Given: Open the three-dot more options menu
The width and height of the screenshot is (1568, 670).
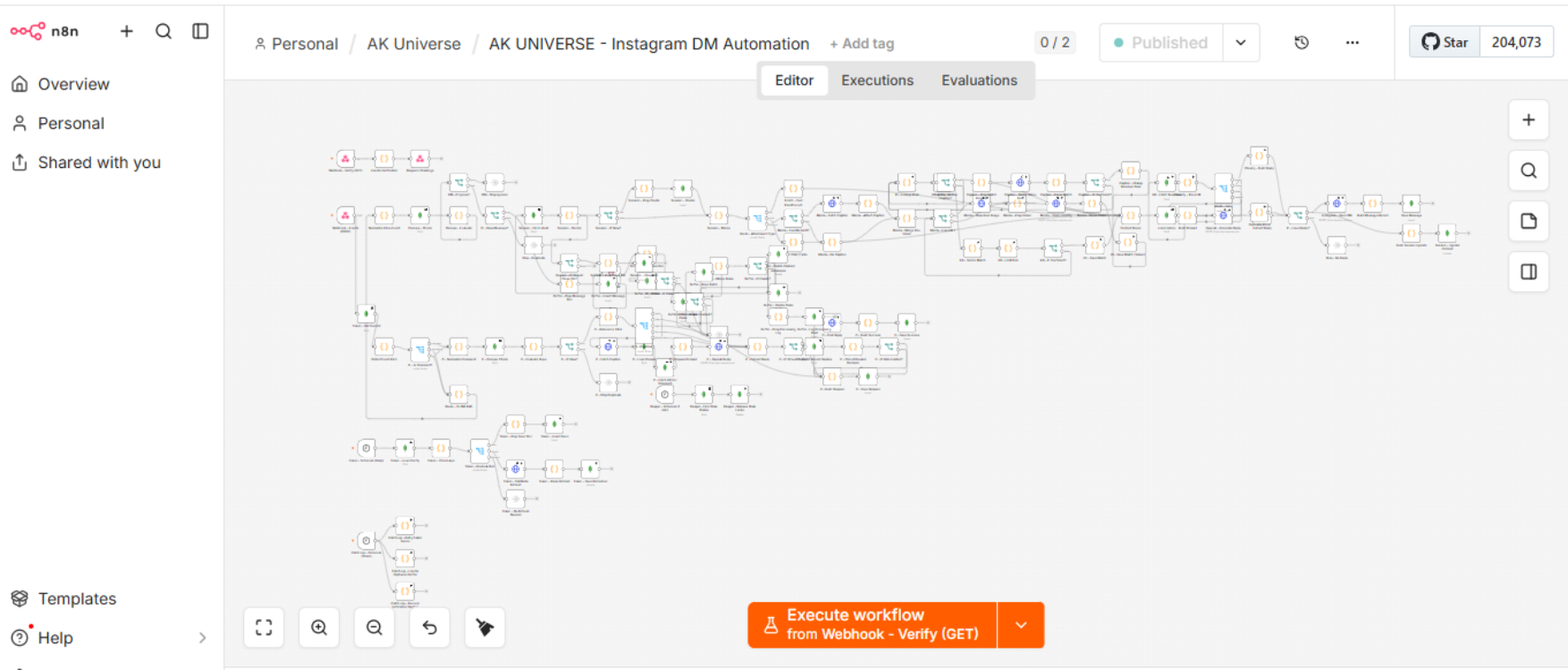Looking at the screenshot, I should pos(1353,43).
